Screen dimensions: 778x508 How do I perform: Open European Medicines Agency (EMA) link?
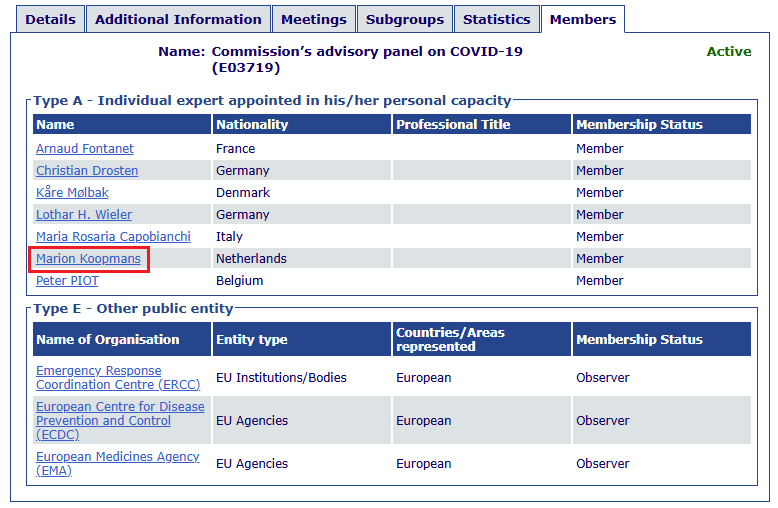(x=117, y=464)
